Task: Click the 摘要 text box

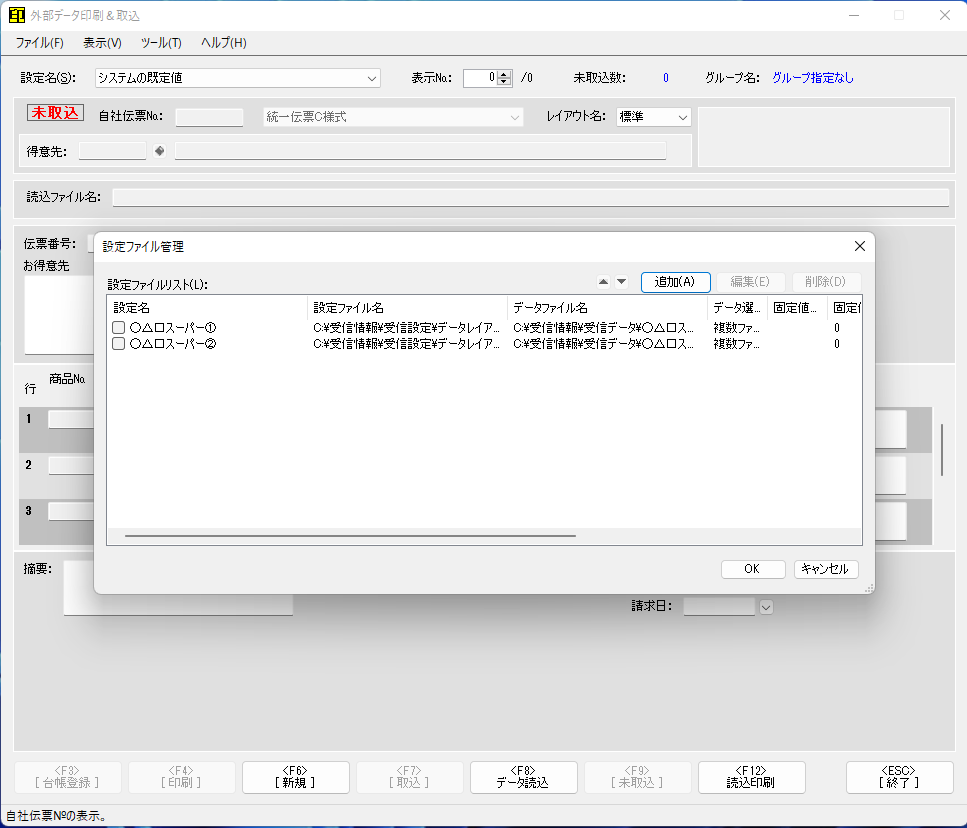Action: point(178,588)
